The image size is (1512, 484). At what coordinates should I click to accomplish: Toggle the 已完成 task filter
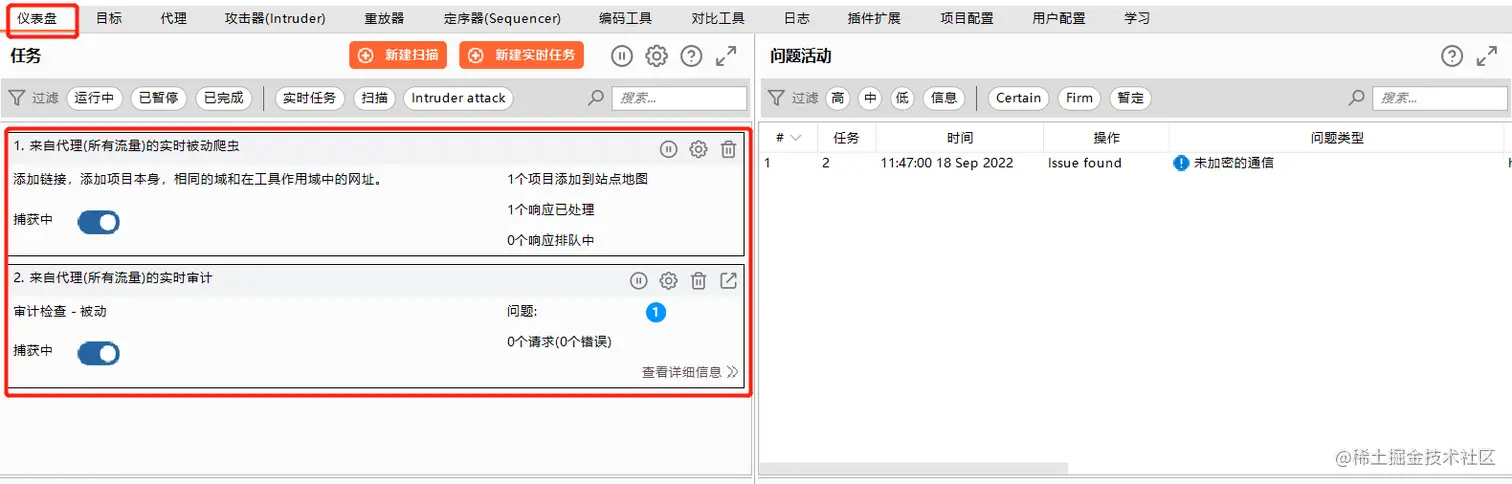pos(223,98)
